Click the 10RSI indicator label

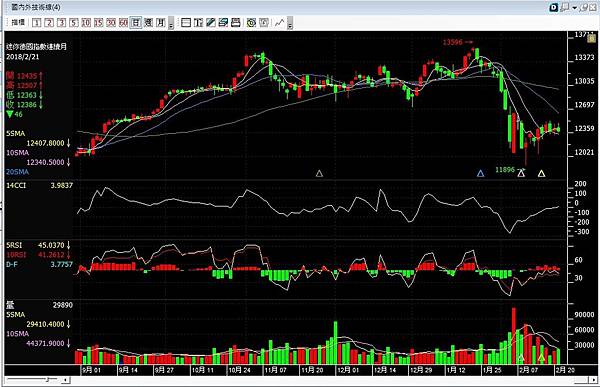pyautogui.click(x=16, y=255)
